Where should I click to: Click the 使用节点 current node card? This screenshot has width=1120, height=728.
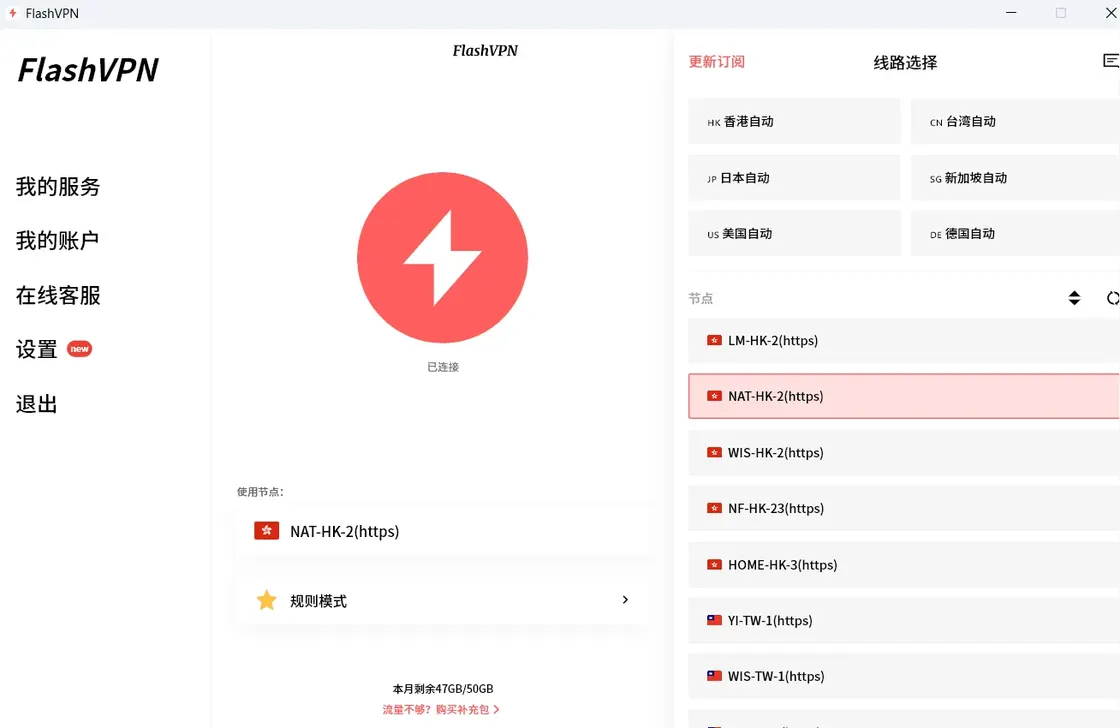(441, 531)
